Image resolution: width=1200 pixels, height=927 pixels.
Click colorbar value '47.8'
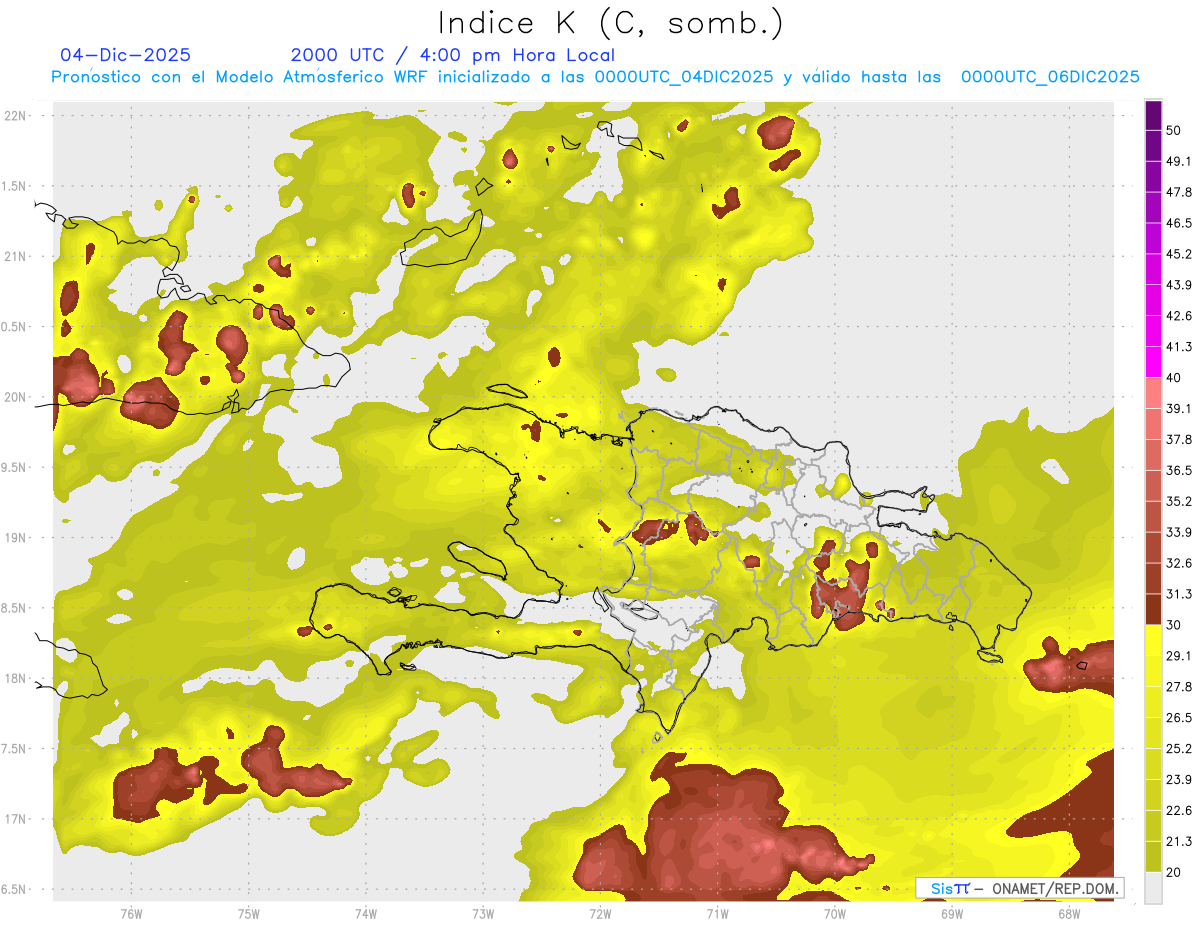(1179, 192)
